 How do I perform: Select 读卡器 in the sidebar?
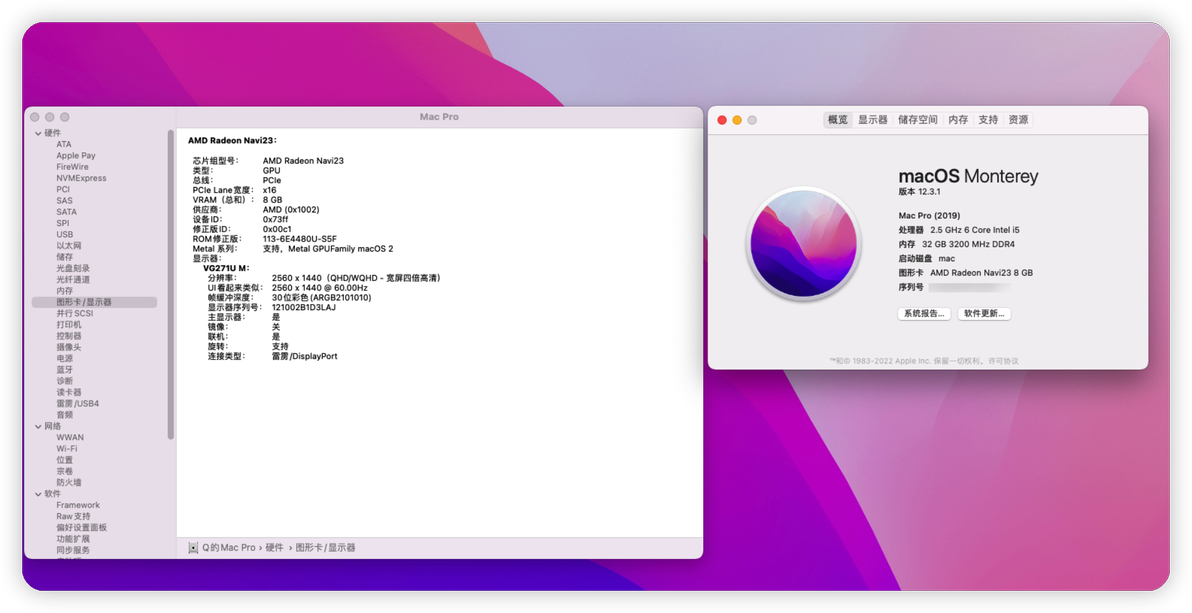click(x=68, y=392)
